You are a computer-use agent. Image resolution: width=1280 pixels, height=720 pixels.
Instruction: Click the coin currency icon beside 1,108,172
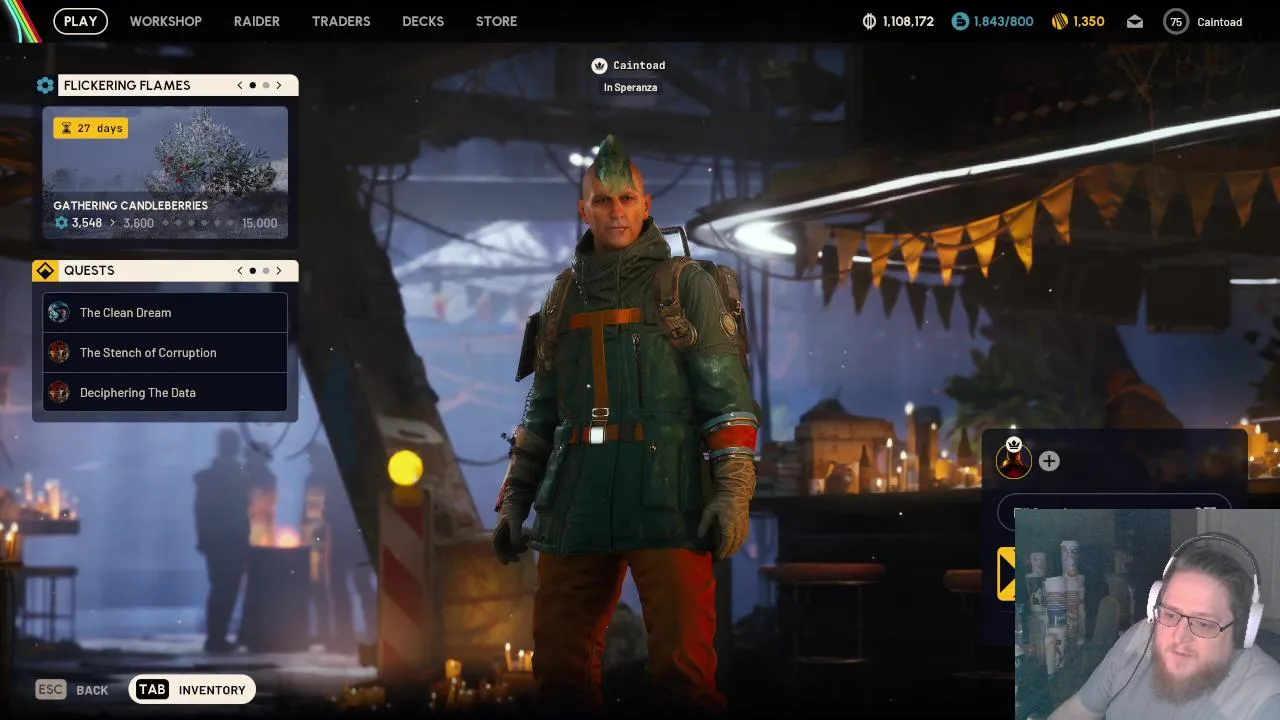869,21
